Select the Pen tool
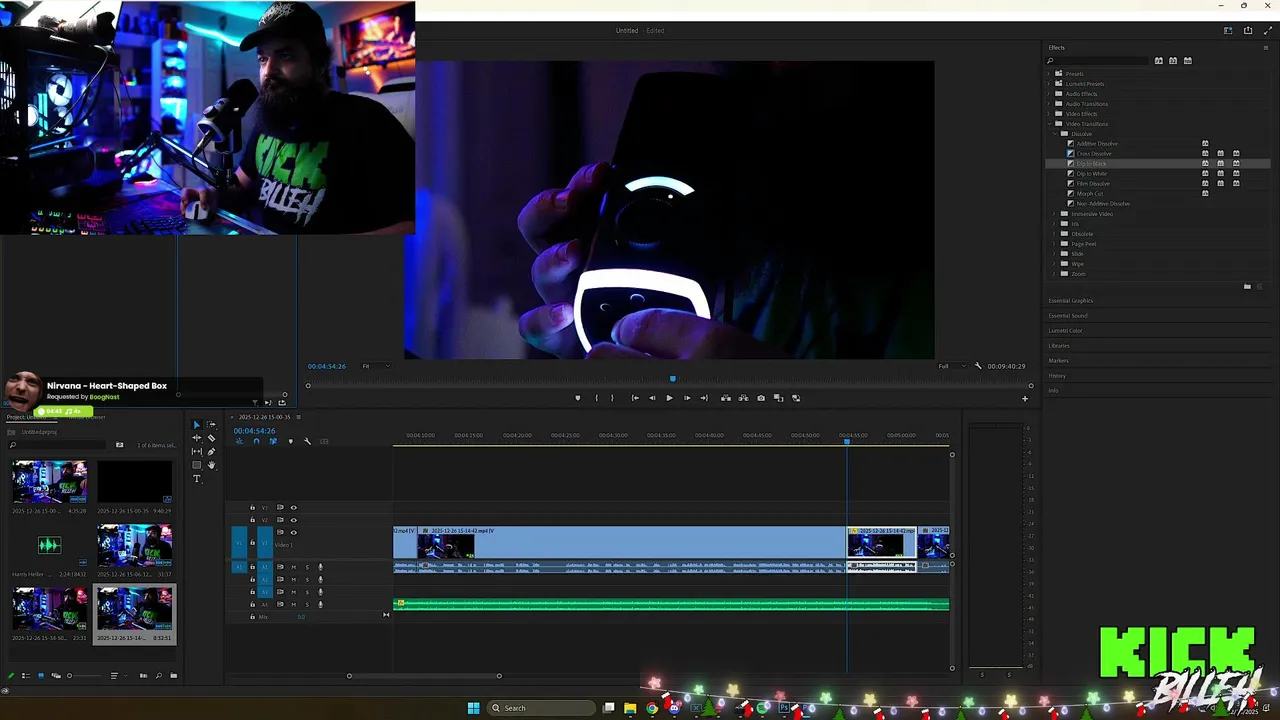 [211, 452]
